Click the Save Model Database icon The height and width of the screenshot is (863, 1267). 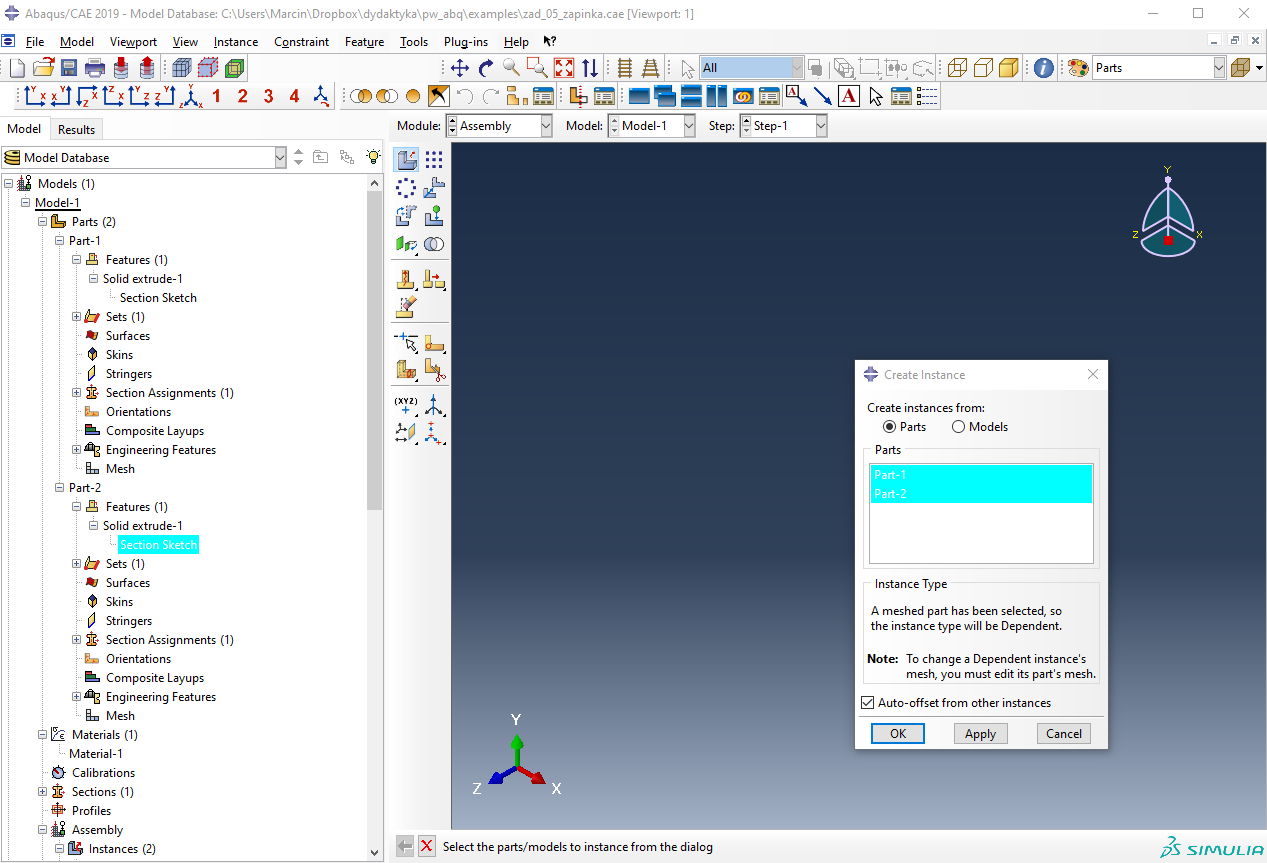tap(69, 68)
